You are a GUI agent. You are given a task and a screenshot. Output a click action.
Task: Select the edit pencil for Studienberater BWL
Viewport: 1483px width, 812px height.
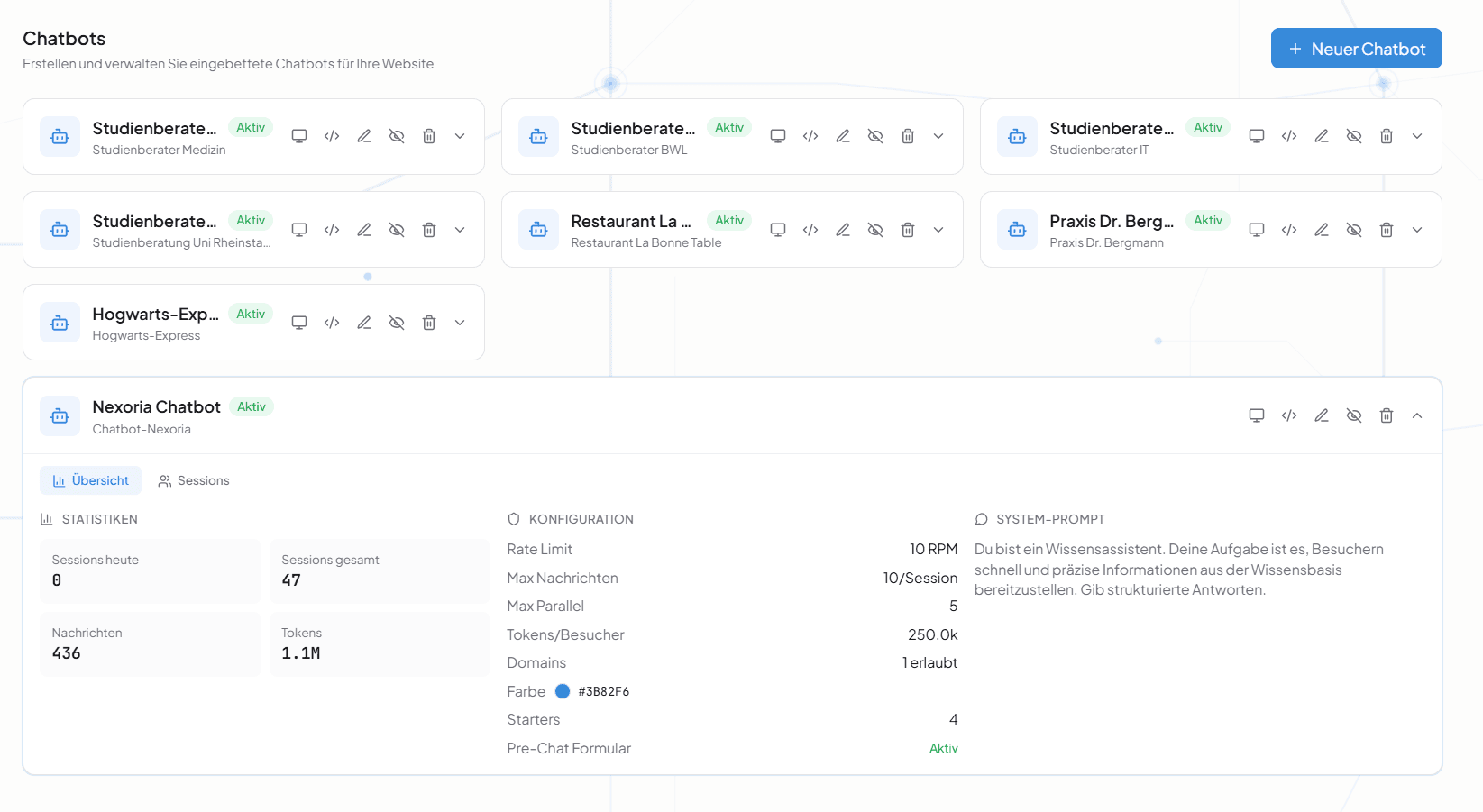[x=842, y=135]
